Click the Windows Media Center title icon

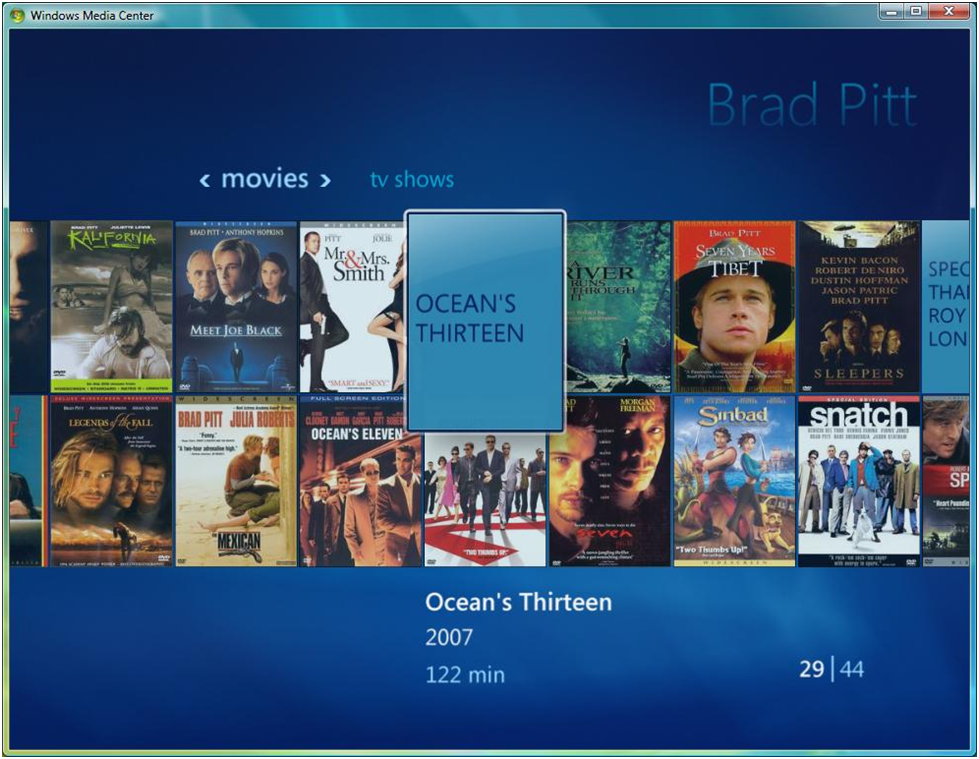click(x=17, y=15)
